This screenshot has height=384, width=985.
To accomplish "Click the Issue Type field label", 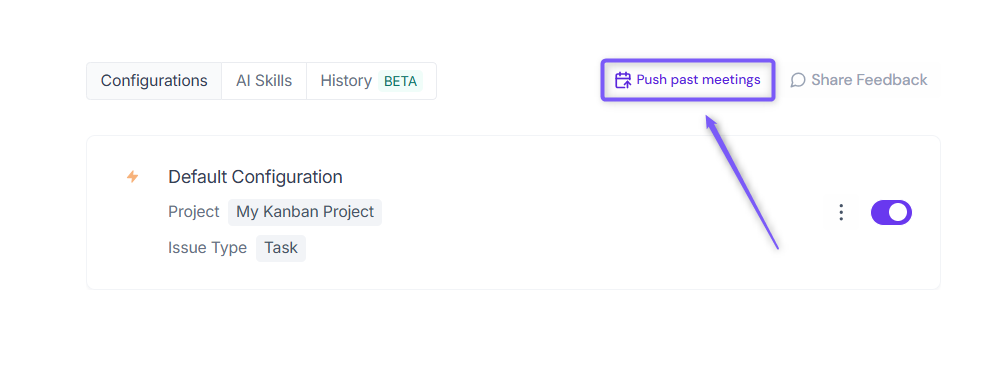I will point(207,248).
